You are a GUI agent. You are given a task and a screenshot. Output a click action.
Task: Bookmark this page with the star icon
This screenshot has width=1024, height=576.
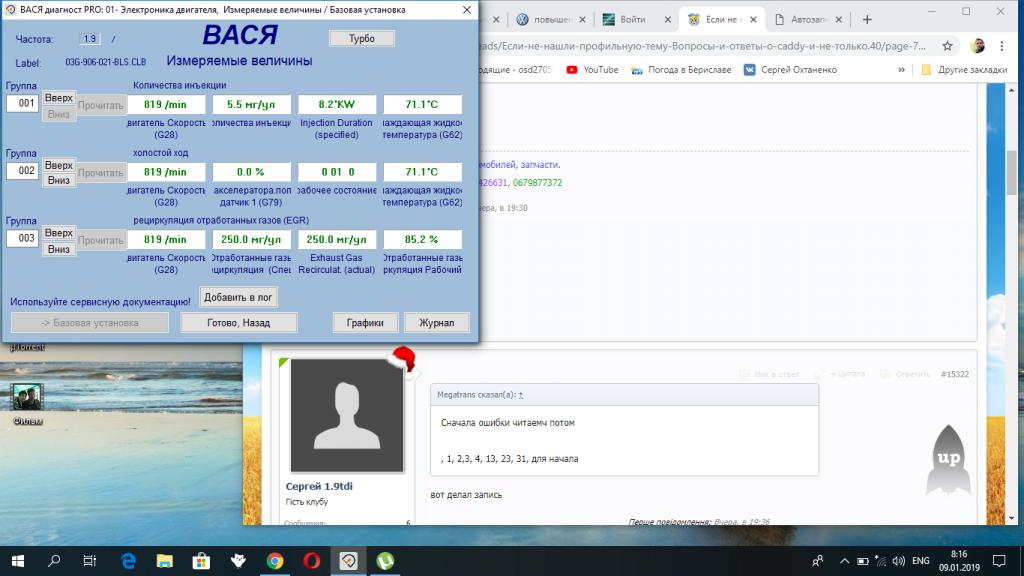[x=948, y=46]
